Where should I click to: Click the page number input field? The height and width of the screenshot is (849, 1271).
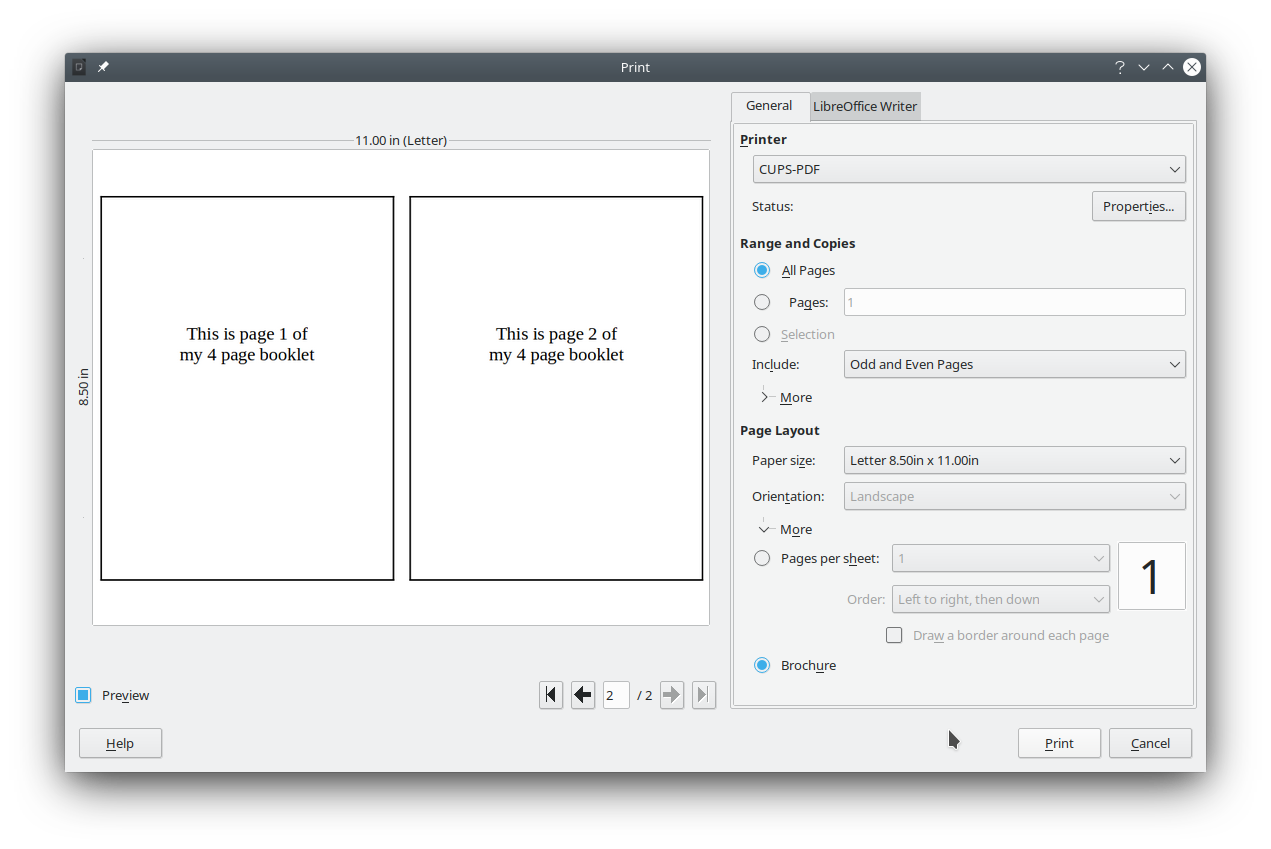point(616,694)
